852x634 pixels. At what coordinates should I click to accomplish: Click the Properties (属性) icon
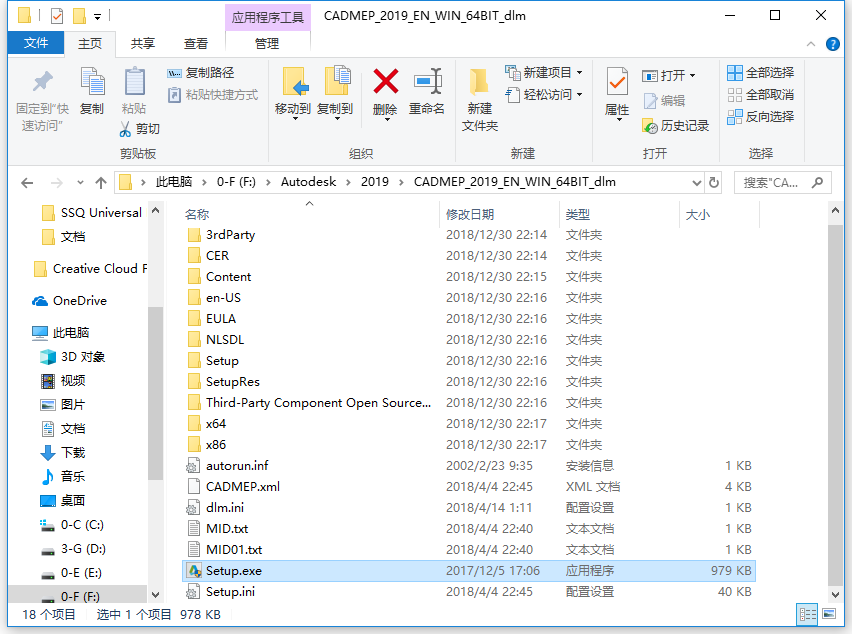click(x=617, y=83)
